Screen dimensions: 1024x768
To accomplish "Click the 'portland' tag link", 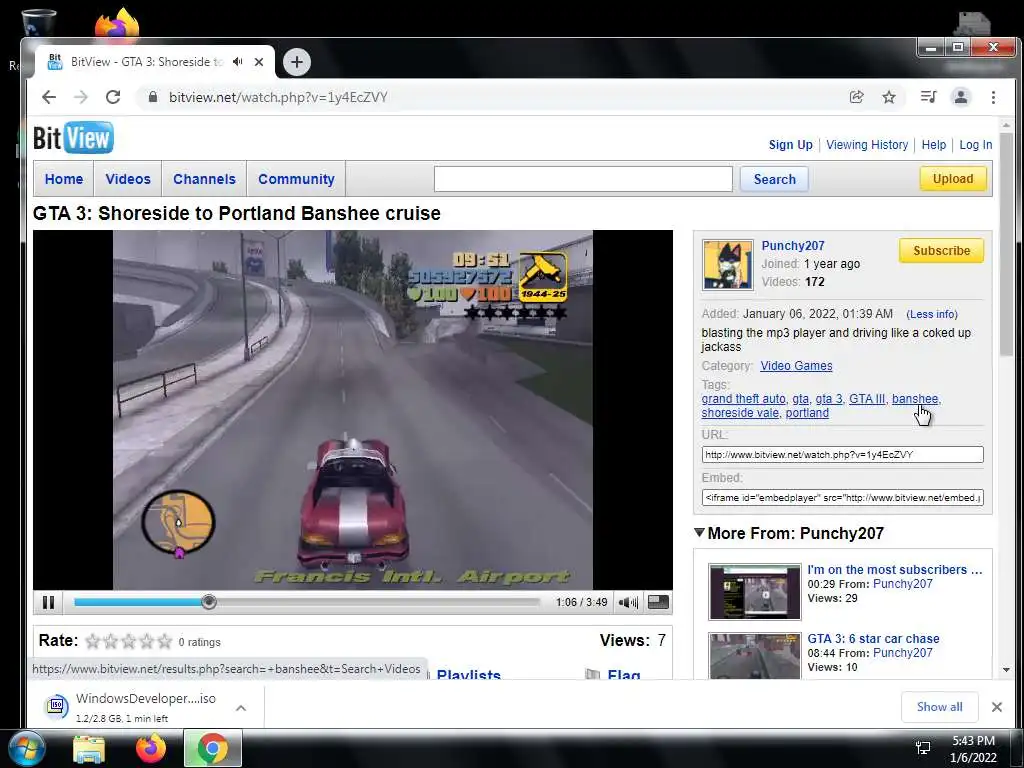I will click(x=807, y=413).
